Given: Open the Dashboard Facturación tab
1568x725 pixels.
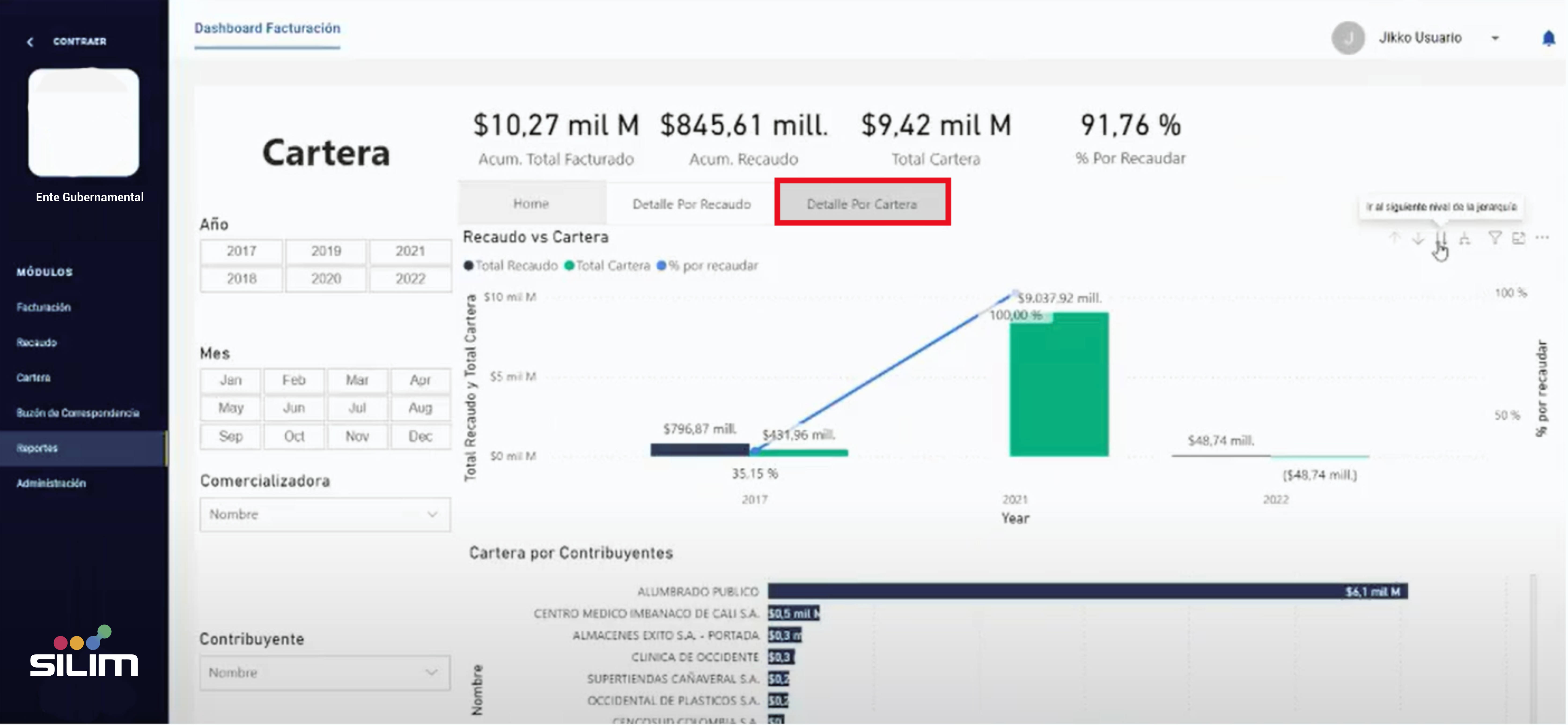Looking at the screenshot, I should point(267,29).
